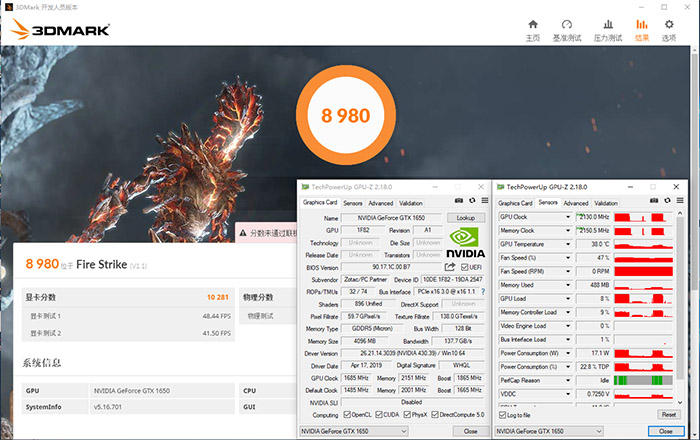The width and height of the screenshot is (700, 440).
Task: Click the warning triangle icon on result banner
Action: tap(243, 233)
